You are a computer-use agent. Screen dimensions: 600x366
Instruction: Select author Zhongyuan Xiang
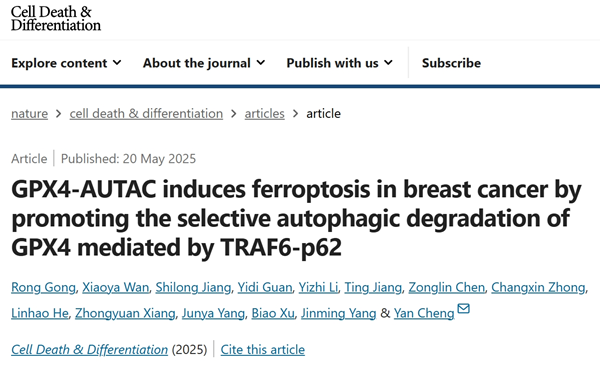click(125, 313)
